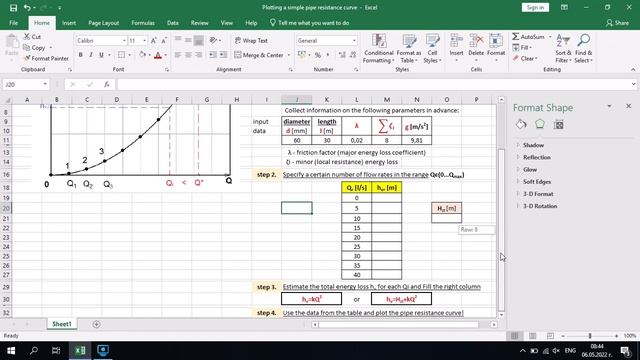Toggle Italic formatting

[x=91, y=55]
